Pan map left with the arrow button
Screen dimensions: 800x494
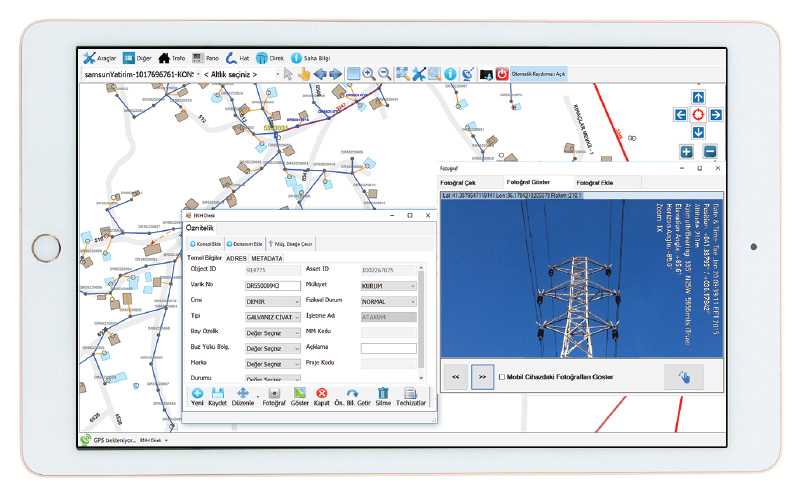(x=680, y=115)
